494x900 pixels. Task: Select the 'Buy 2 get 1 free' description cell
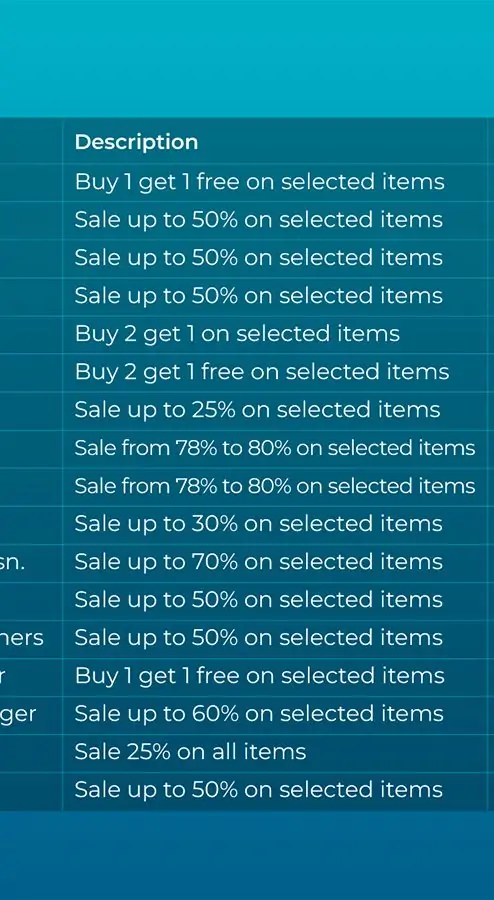pos(275,372)
